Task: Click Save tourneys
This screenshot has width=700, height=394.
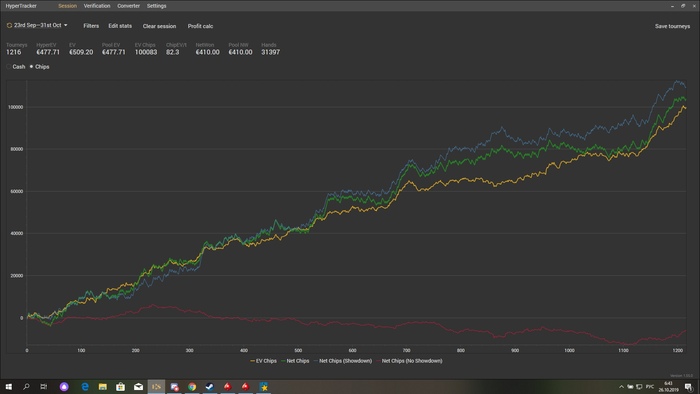Action: 672,26
